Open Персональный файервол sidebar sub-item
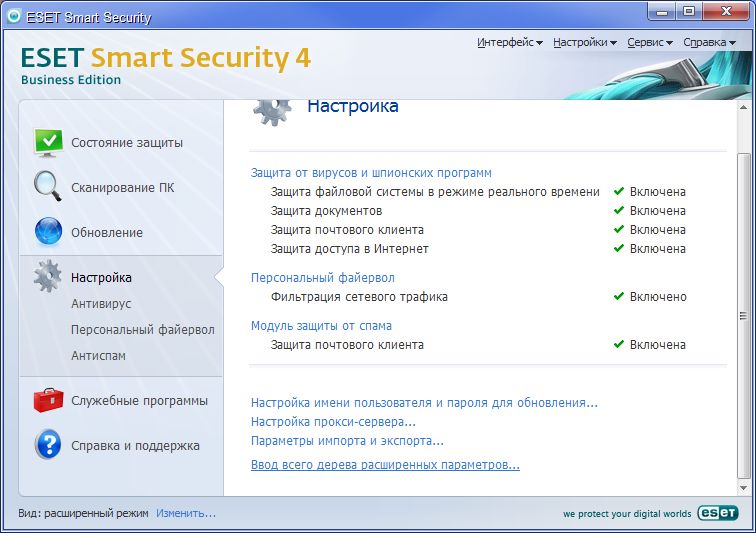The height and width of the screenshot is (533, 756). tap(143, 330)
